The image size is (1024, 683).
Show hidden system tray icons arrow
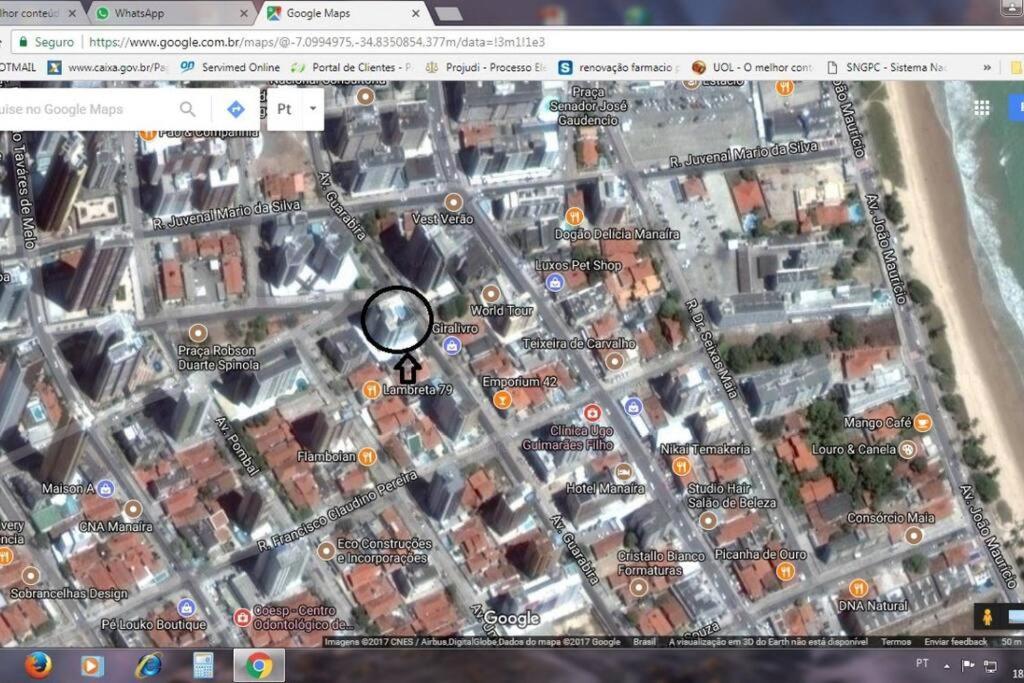point(946,665)
